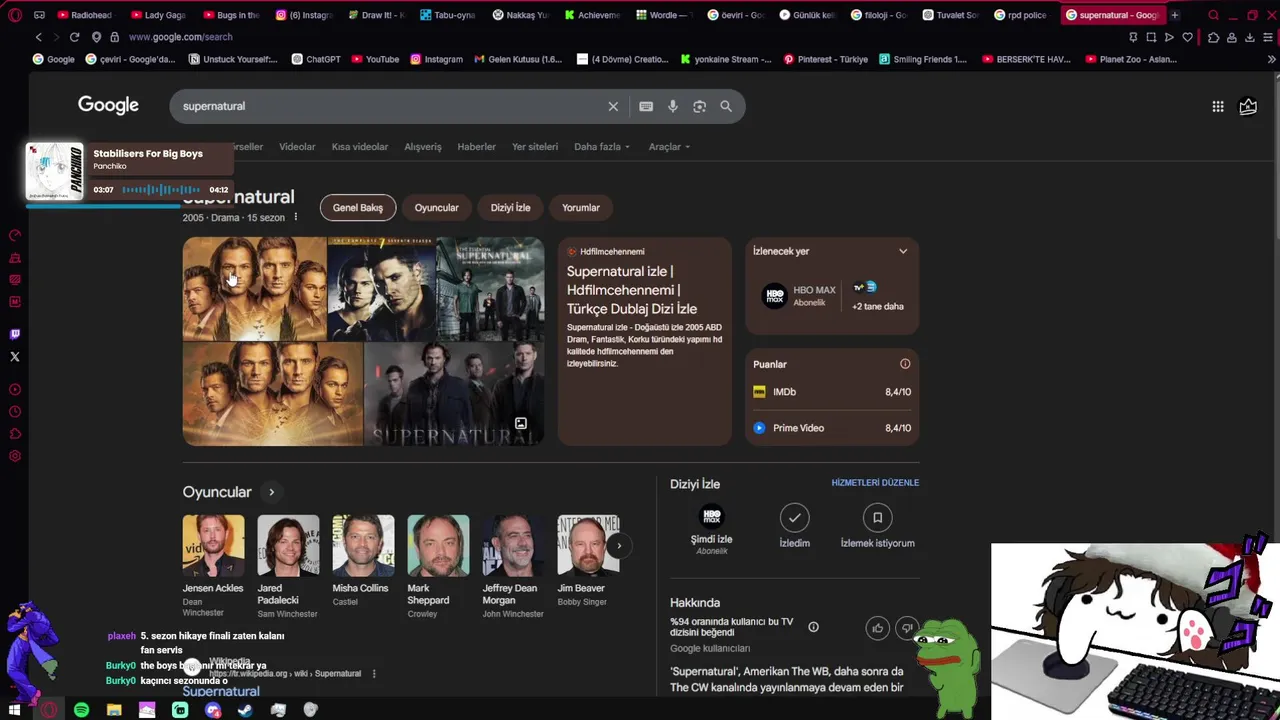Image resolution: width=1280 pixels, height=720 pixels.
Task: Go back to the previous page
Action: tap(38, 37)
